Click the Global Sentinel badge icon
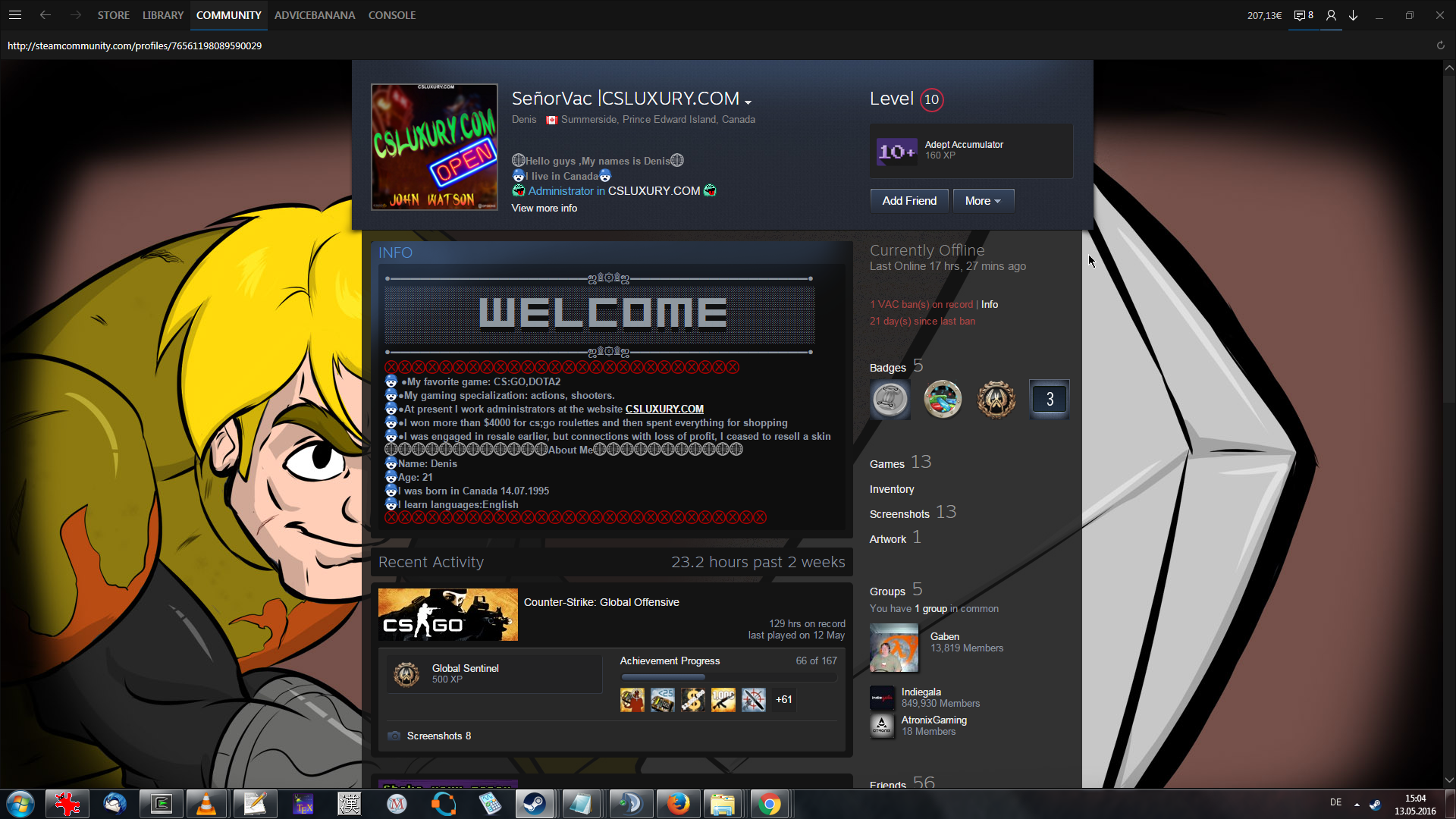This screenshot has width=1456, height=819. click(x=406, y=673)
